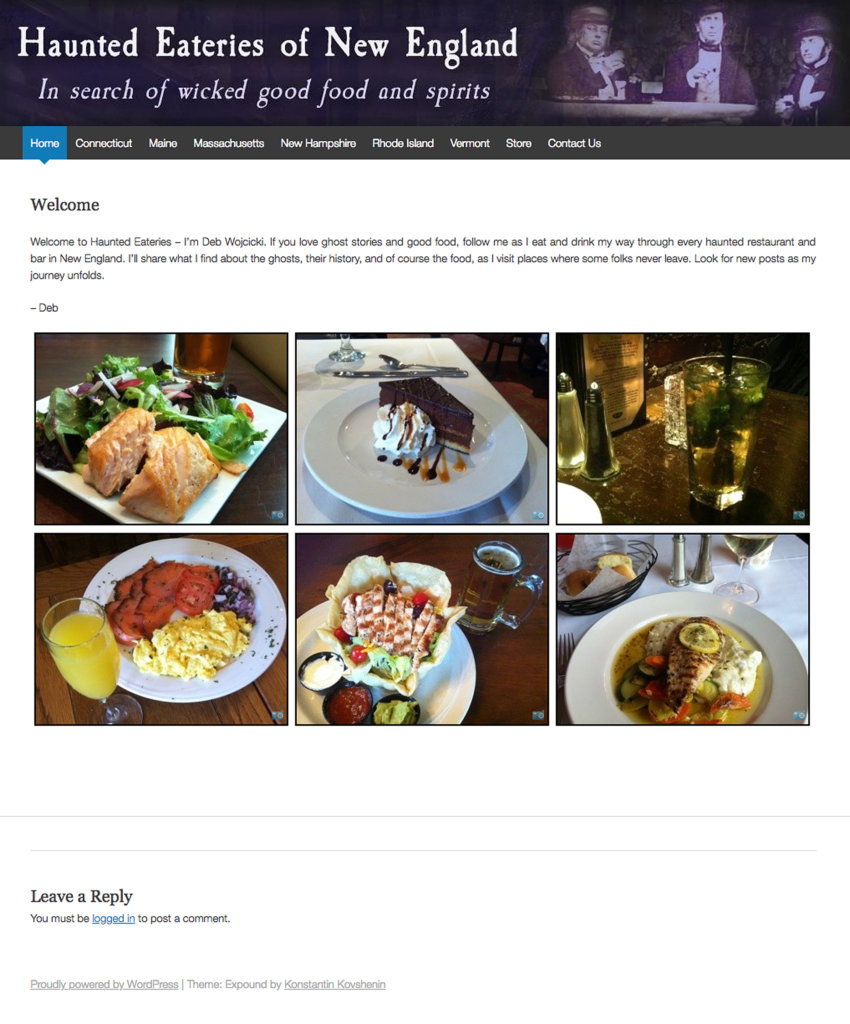Open the Connecticut menu item
The image size is (850, 1024).
coord(103,143)
